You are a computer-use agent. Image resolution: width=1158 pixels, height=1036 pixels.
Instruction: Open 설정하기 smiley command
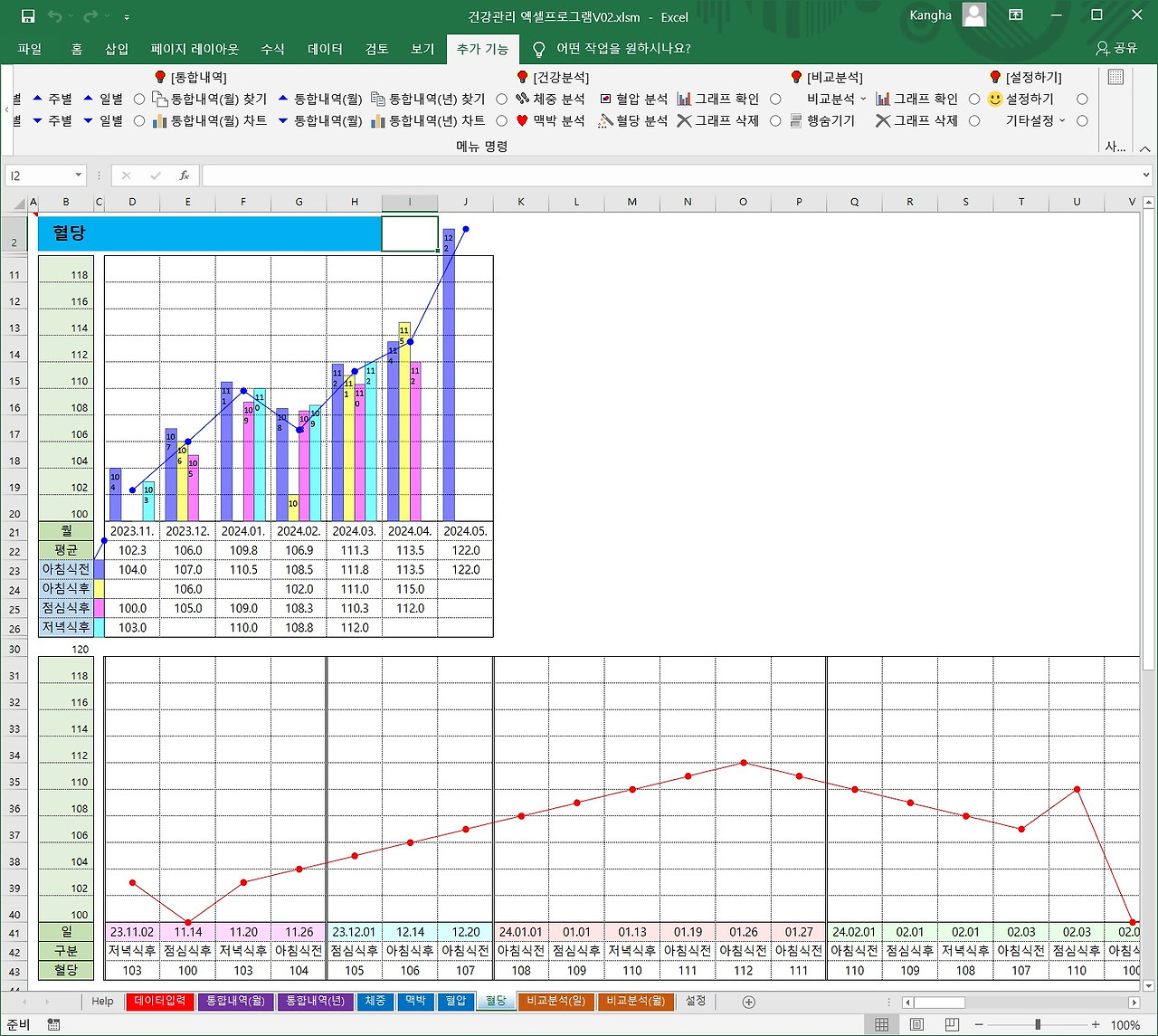1020,99
